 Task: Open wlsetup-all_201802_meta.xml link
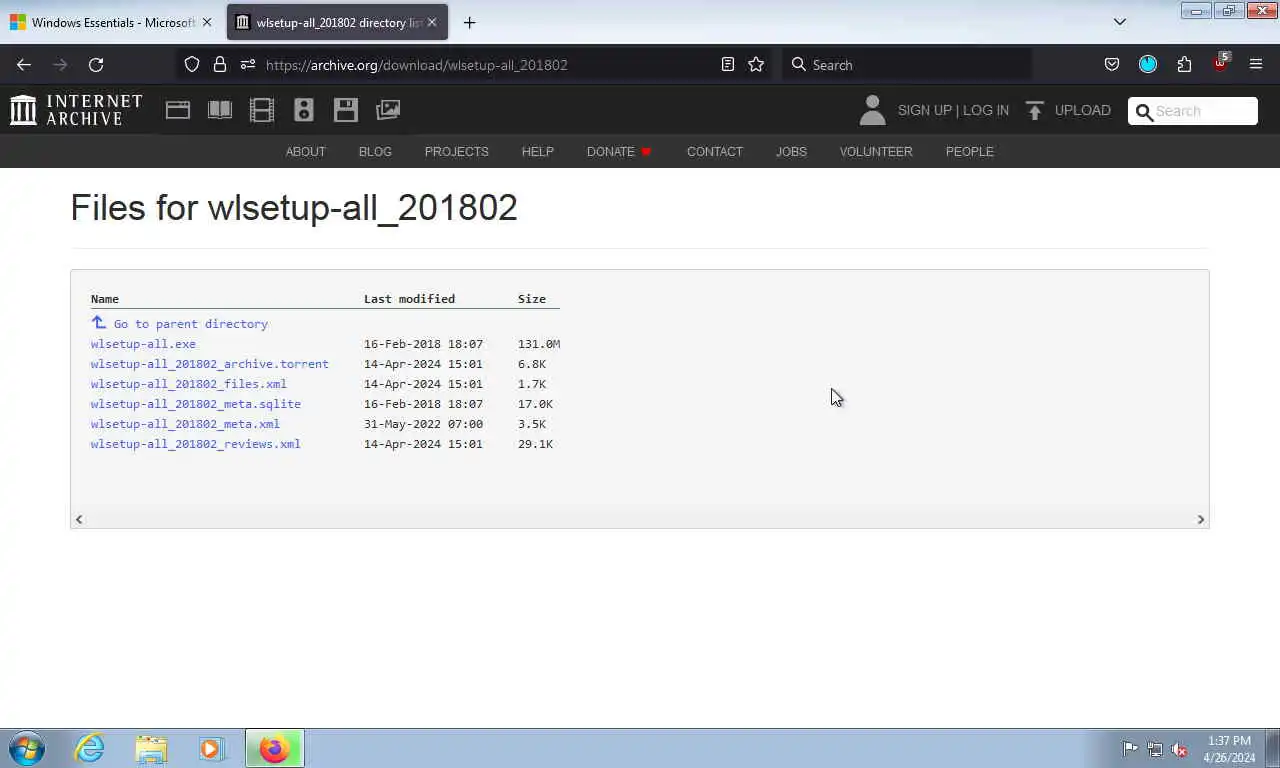[x=185, y=424]
